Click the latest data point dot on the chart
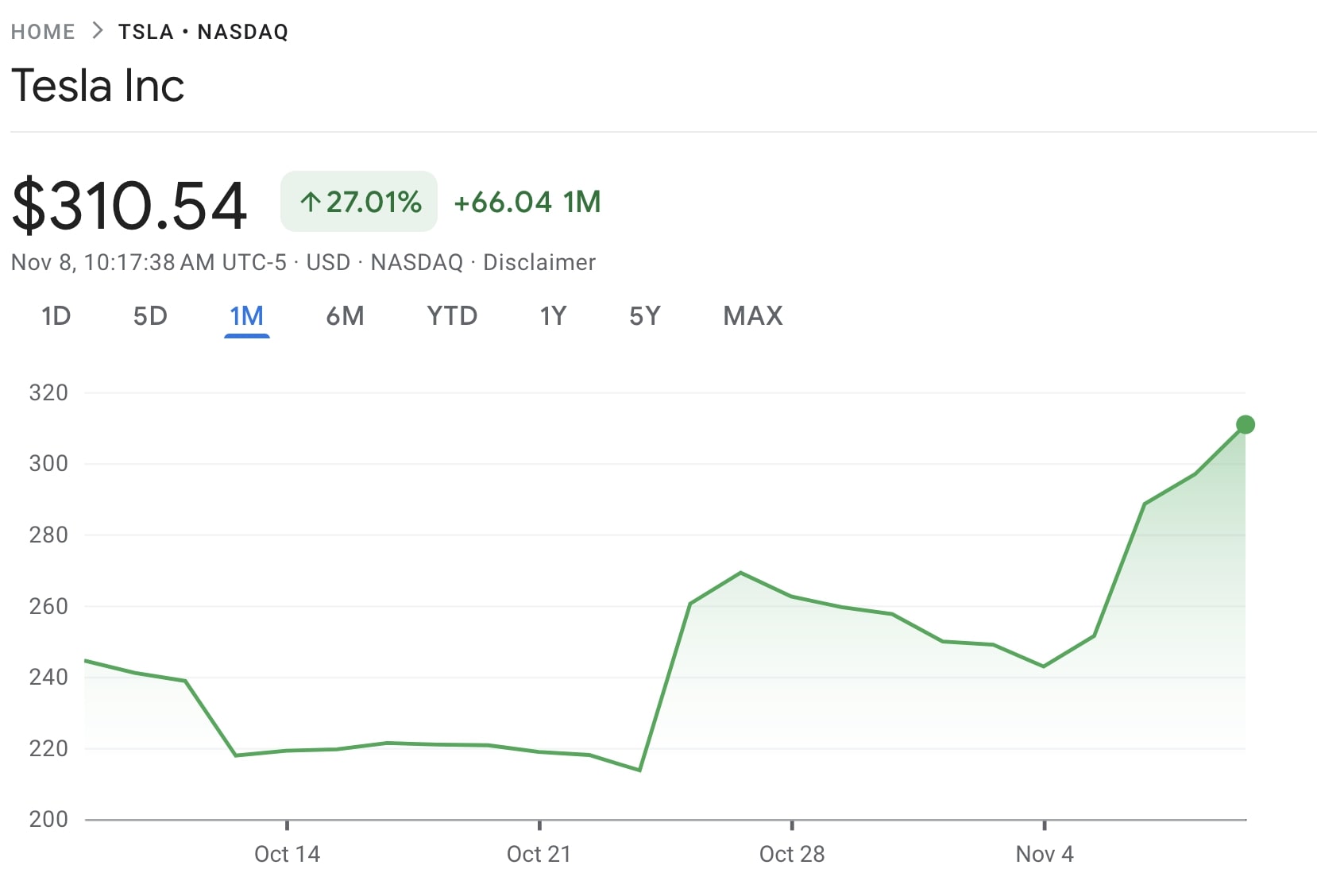The width and height of the screenshot is (1317, 896). tap(1244, 424)
